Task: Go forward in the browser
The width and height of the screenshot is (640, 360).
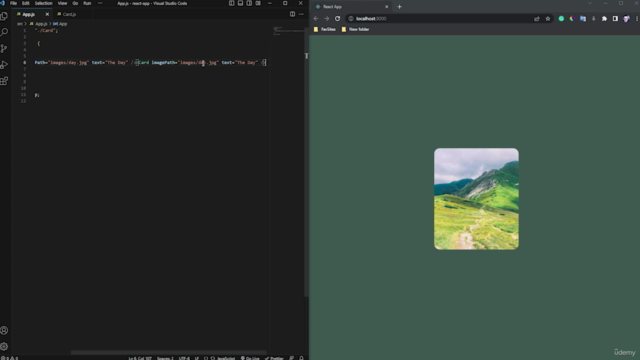Action: point(327,19)
